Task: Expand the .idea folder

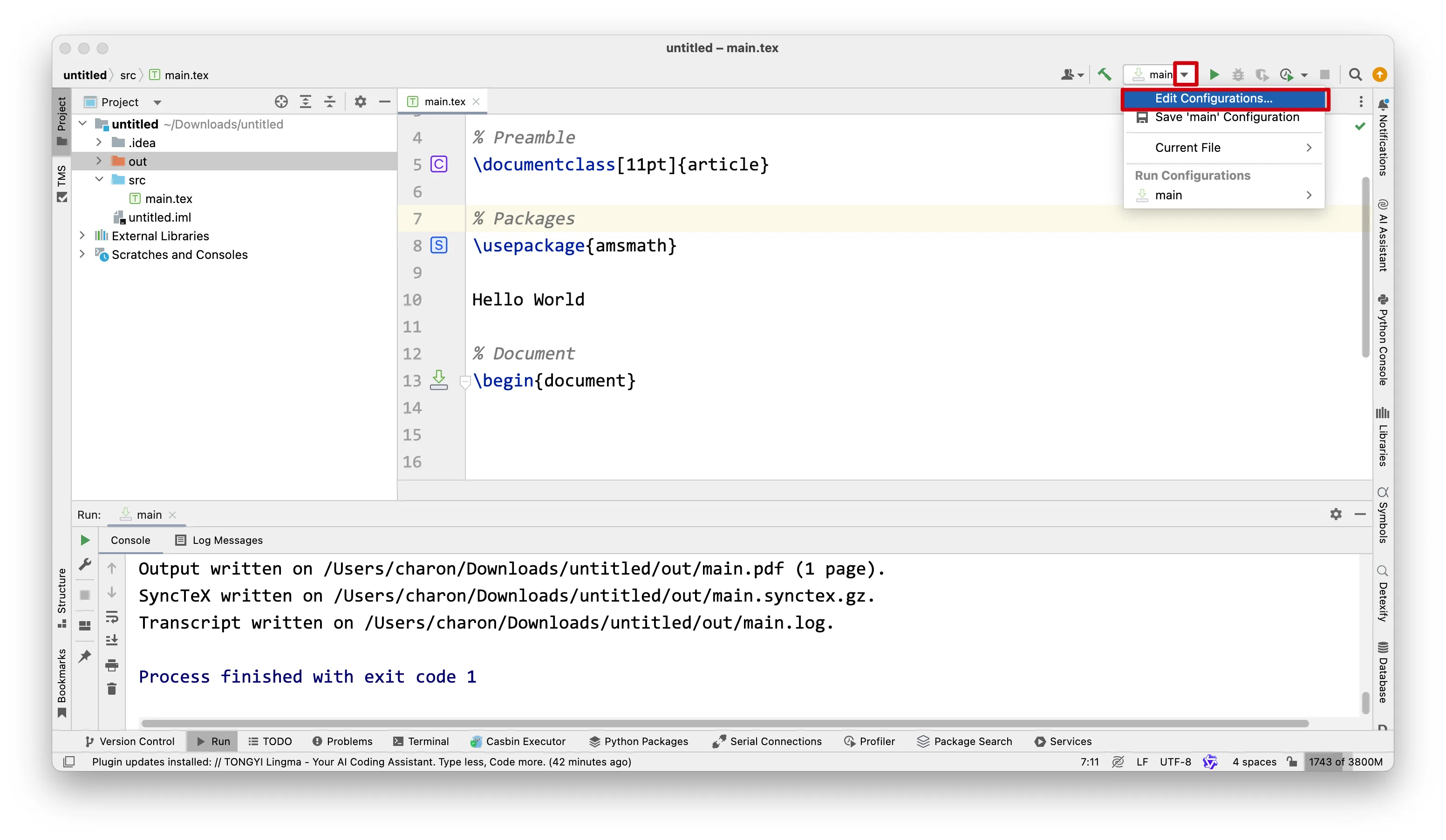Action: (x=99, y=142)
